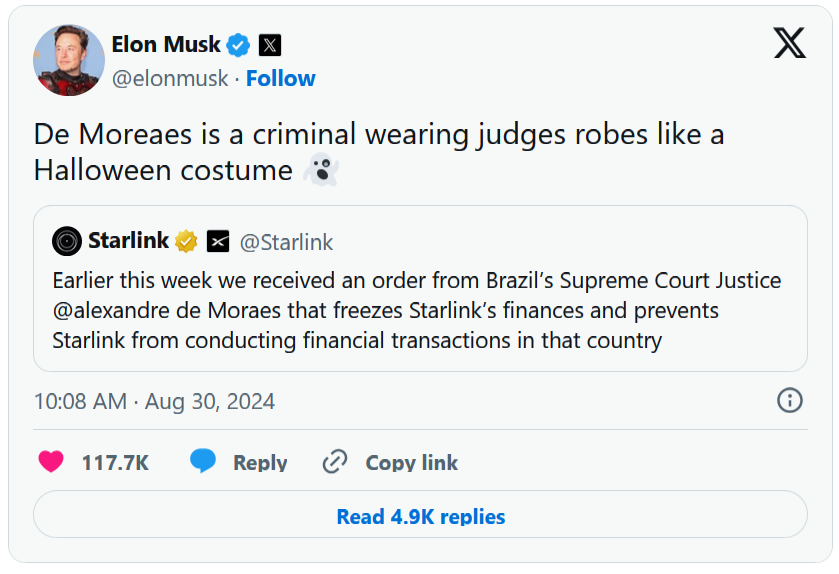839x574 pixels.
Task: Click the SpaceX affiliation badge next to Starlink
Action: [218, 241]
